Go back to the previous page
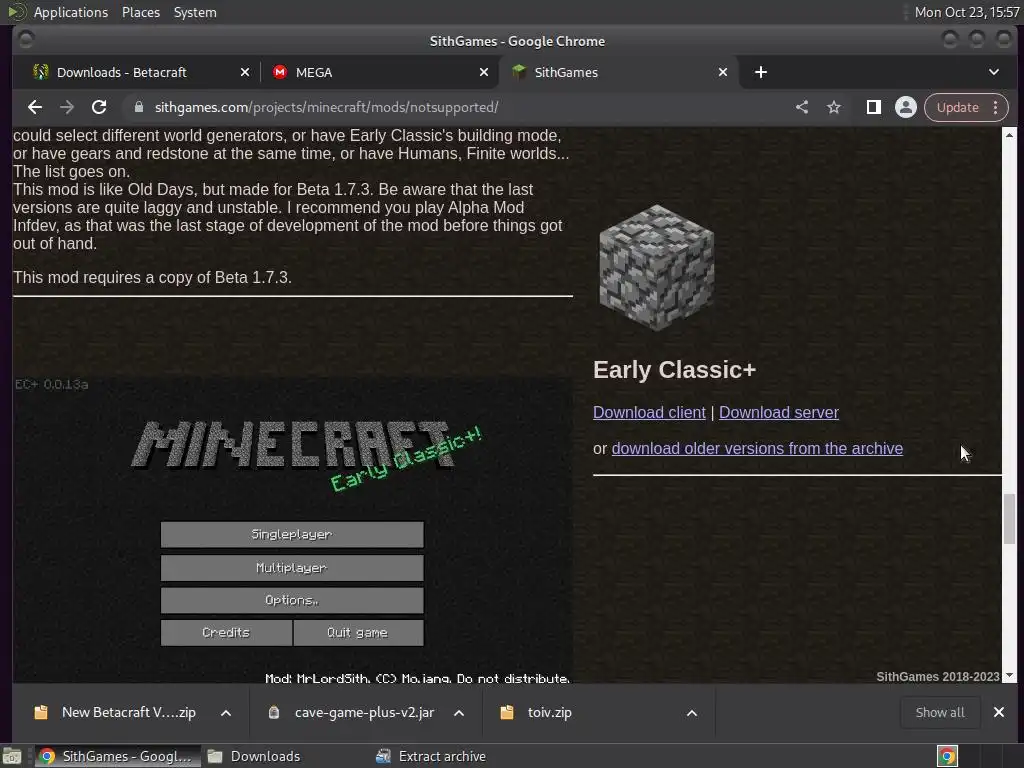 pyautogui.click(x=35, y=107)
